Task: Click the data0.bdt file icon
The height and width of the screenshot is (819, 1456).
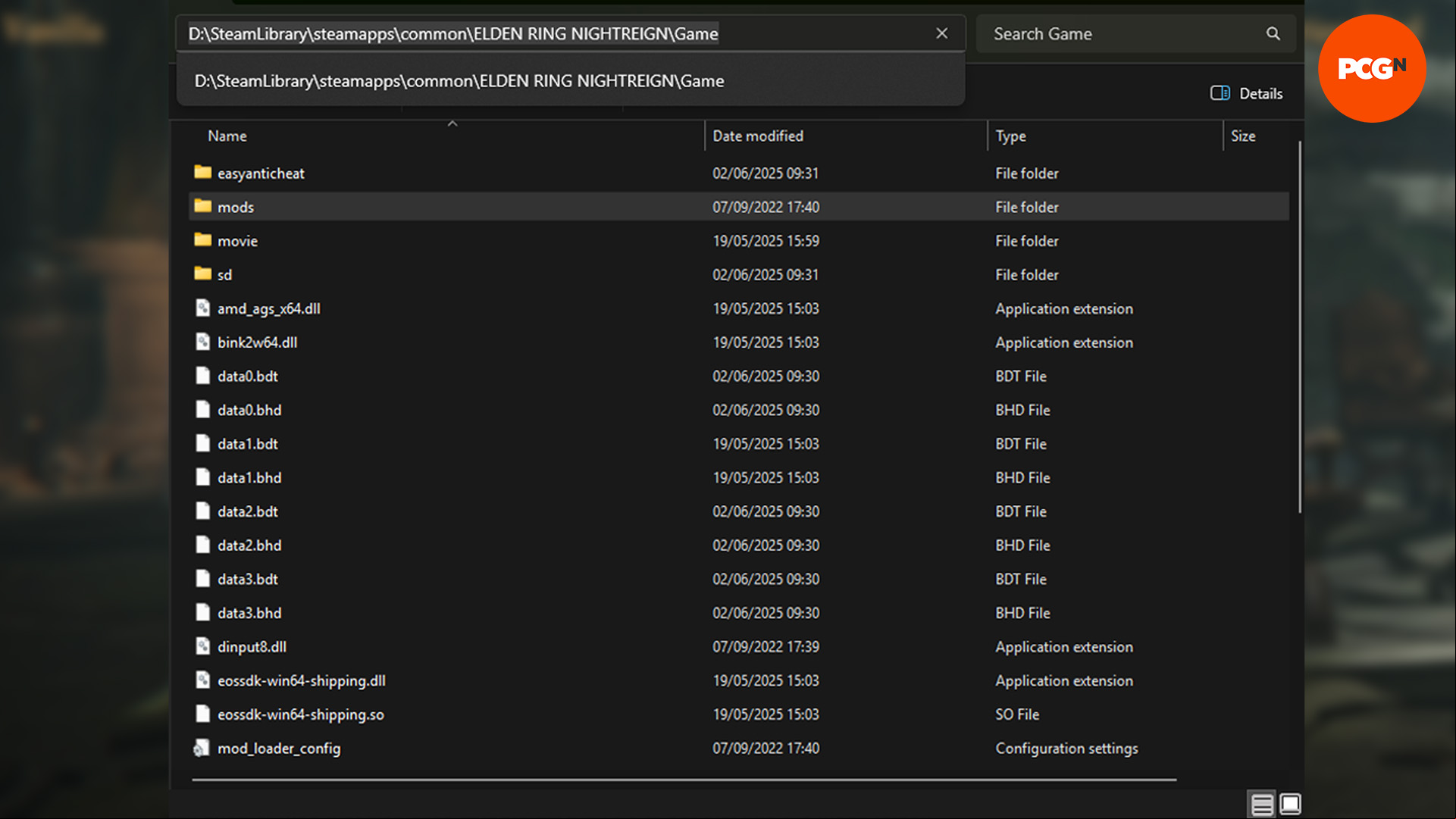Action: (x=202, y=375)
